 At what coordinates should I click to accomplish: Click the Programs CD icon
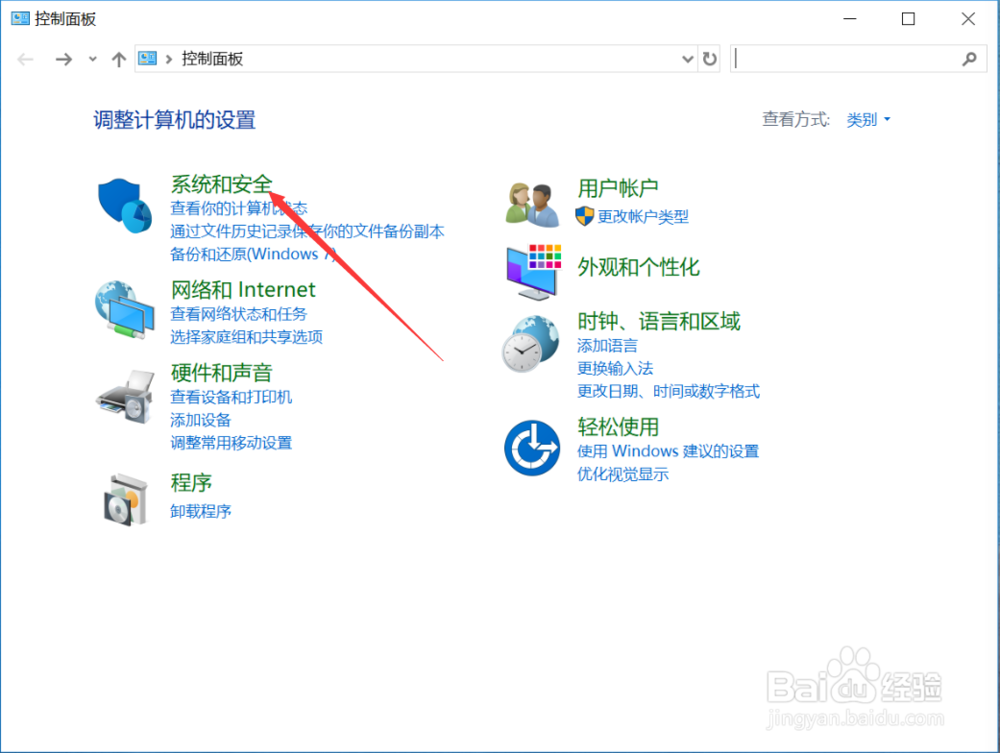click(x=123, y=497)
